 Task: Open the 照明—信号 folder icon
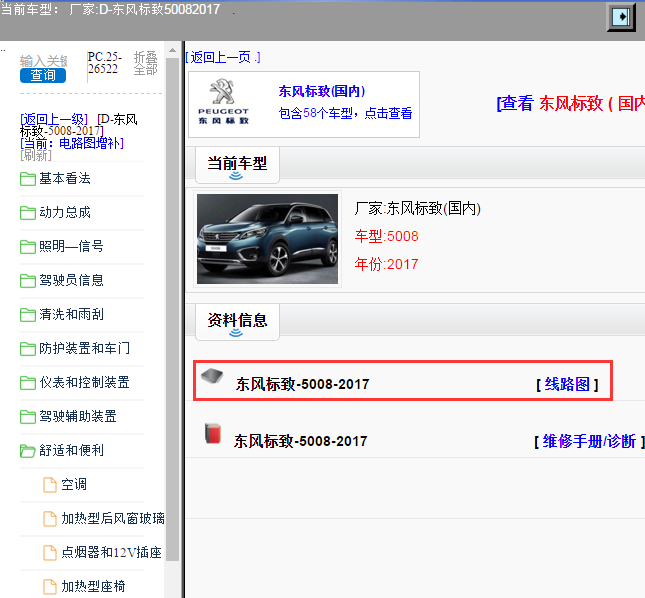coord(28,247)
